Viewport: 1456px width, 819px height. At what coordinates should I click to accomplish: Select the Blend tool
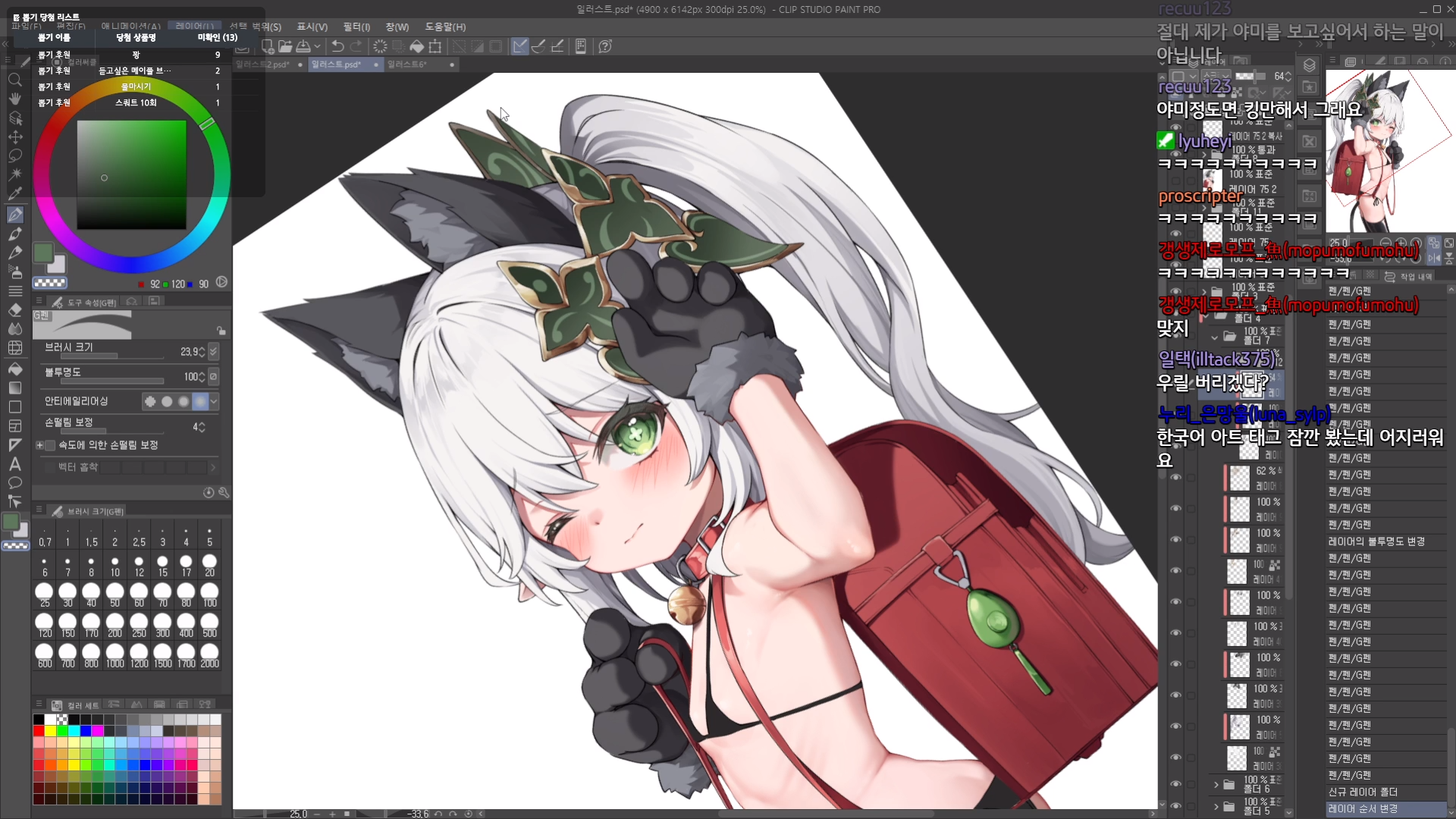coord(14,329)
